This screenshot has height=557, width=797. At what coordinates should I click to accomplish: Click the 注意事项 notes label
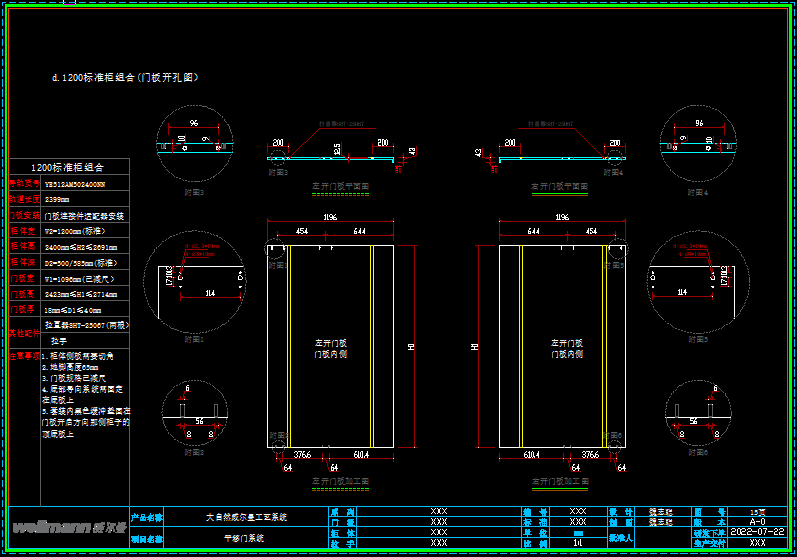25,355
